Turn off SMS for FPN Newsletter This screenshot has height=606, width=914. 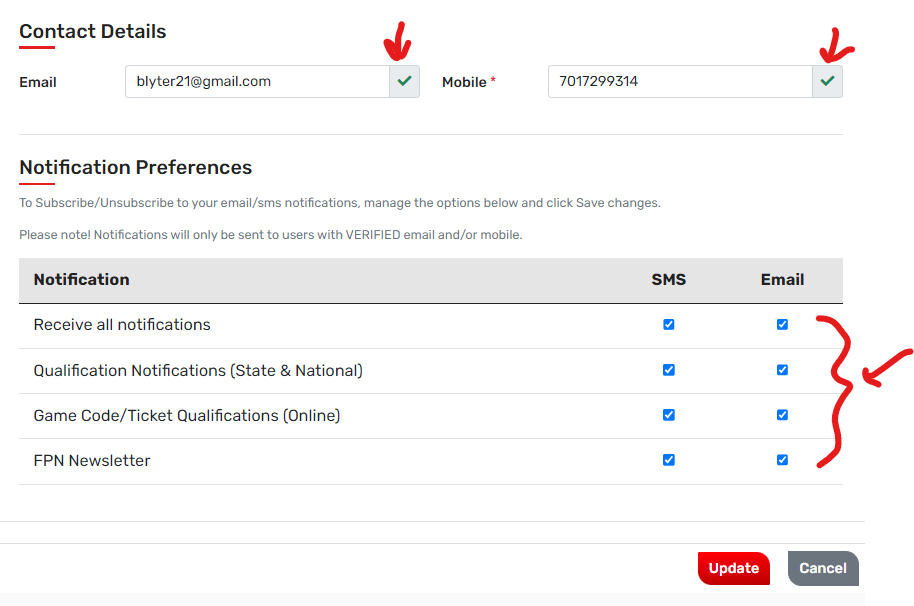tap(668, 460)
